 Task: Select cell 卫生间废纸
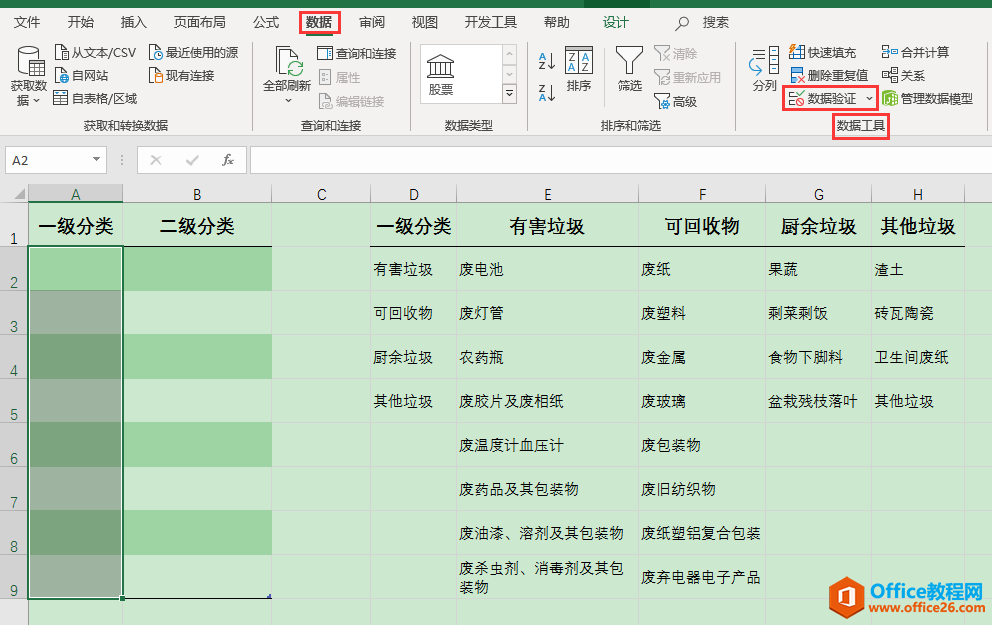pos(917,357)
